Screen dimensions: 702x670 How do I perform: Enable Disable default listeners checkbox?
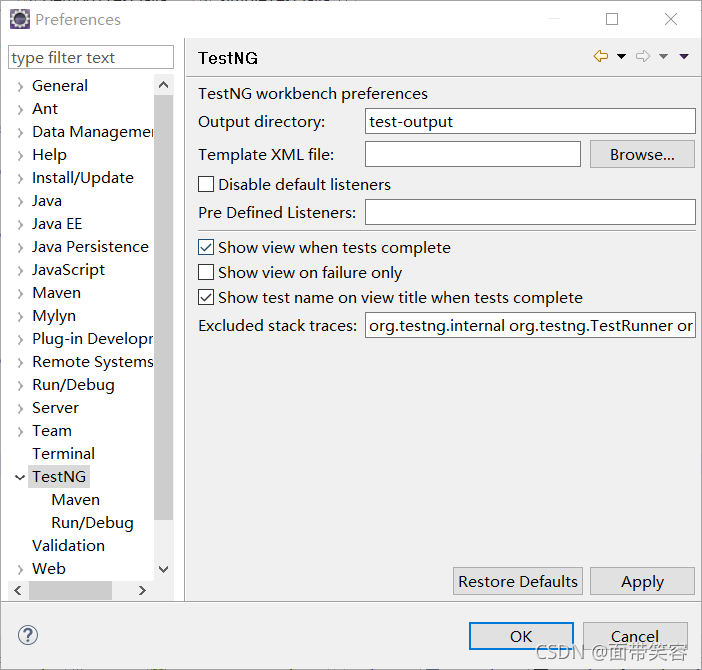click(x=206, y=184)
